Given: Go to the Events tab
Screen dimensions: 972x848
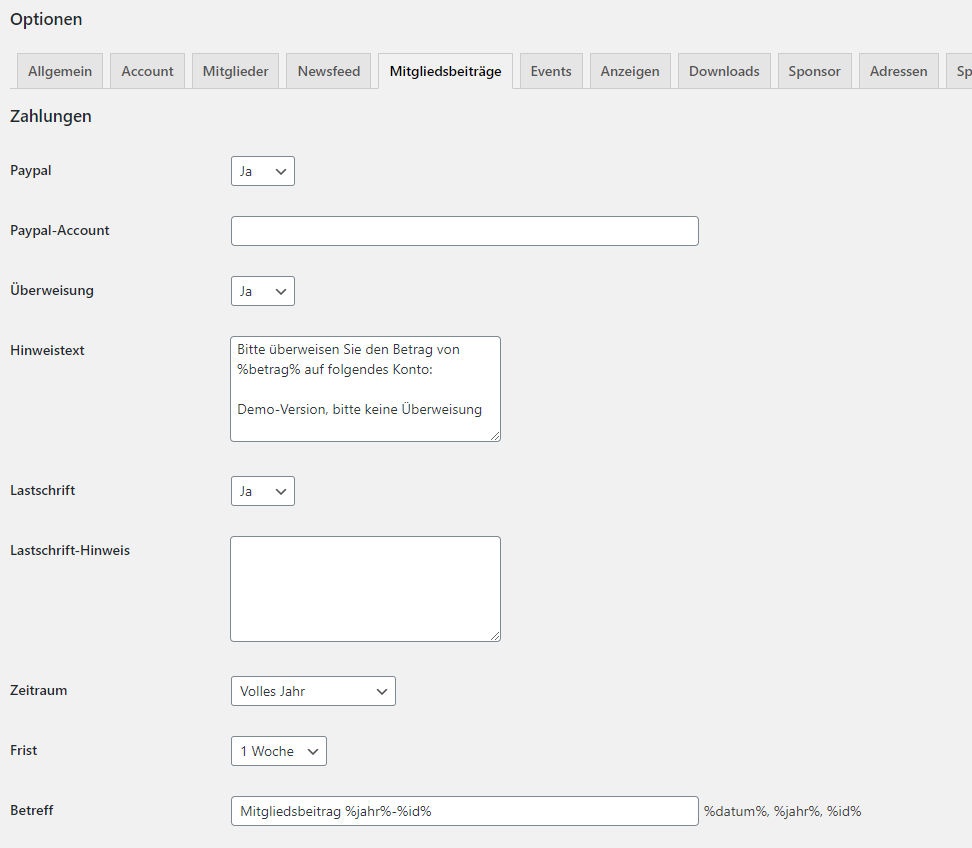Looking at the screenshot, I should click(551, 71).
